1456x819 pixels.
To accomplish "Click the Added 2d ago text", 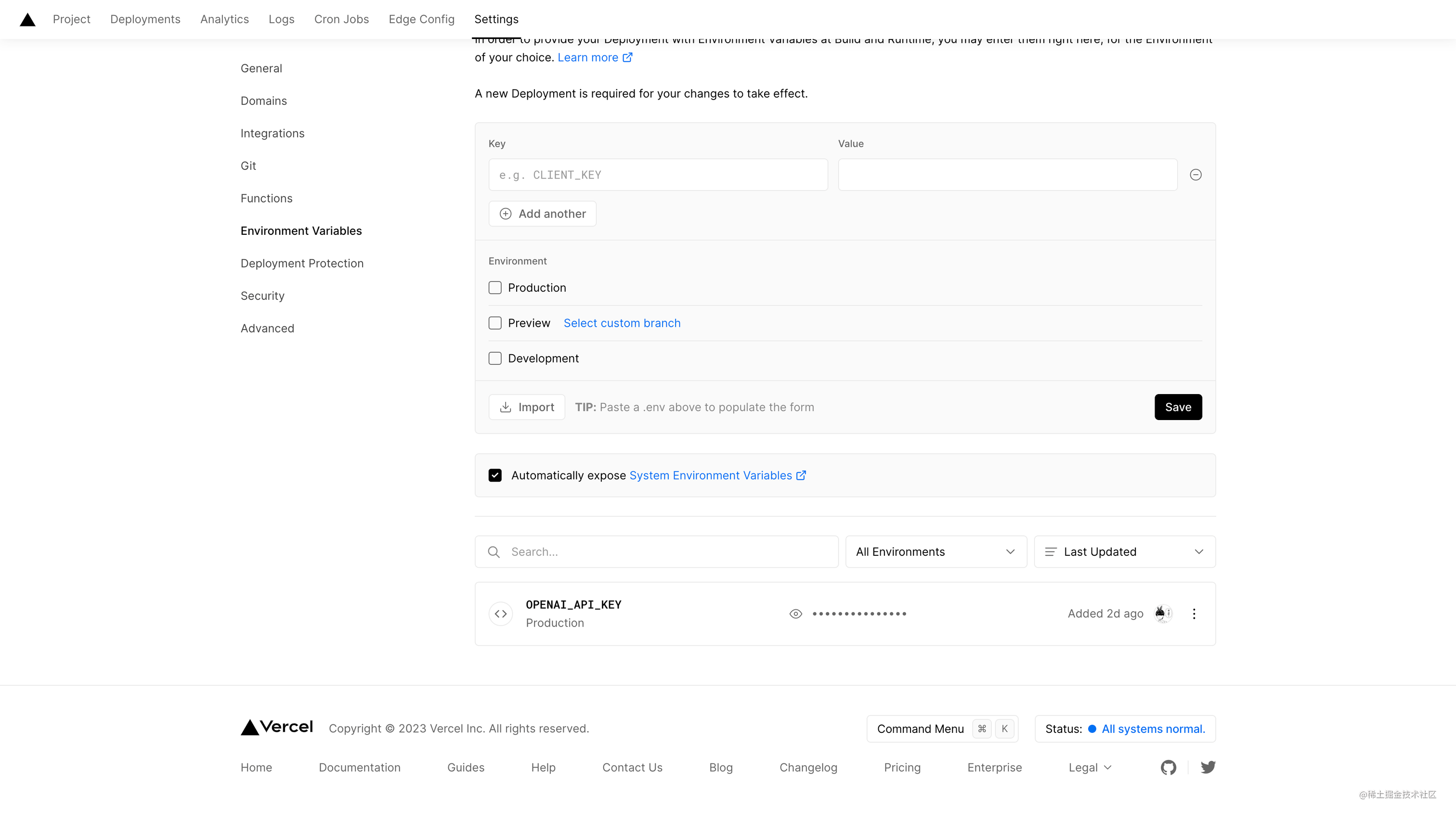I will point(1105,614).
